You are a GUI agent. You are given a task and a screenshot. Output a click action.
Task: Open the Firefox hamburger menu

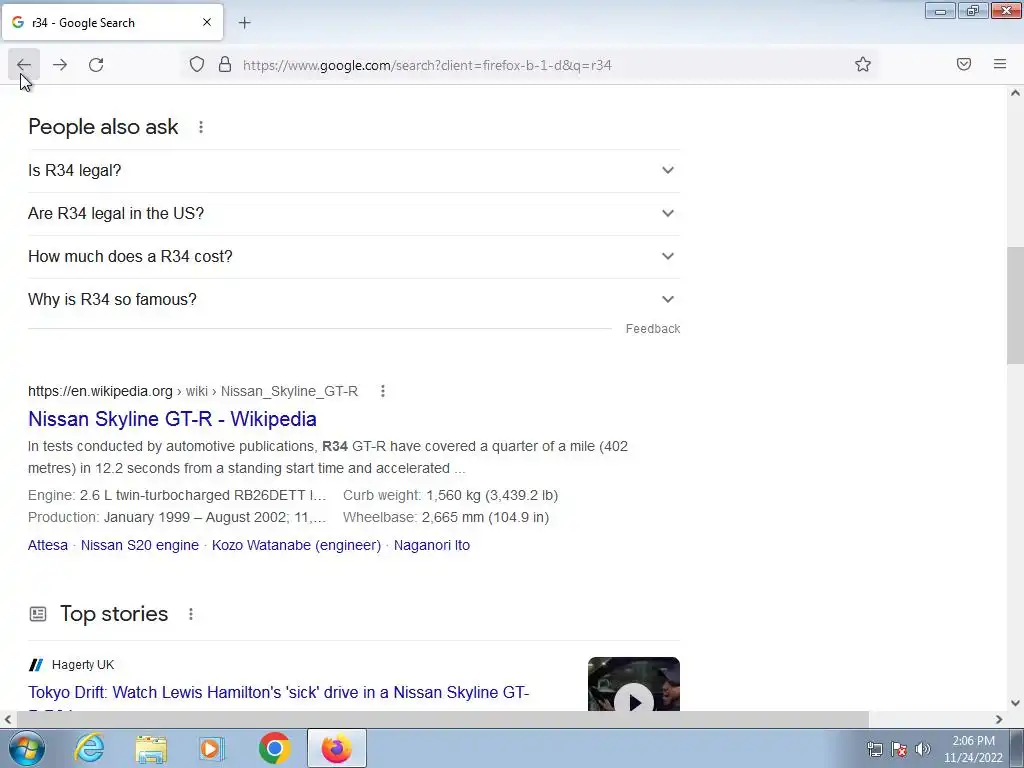1000,64
